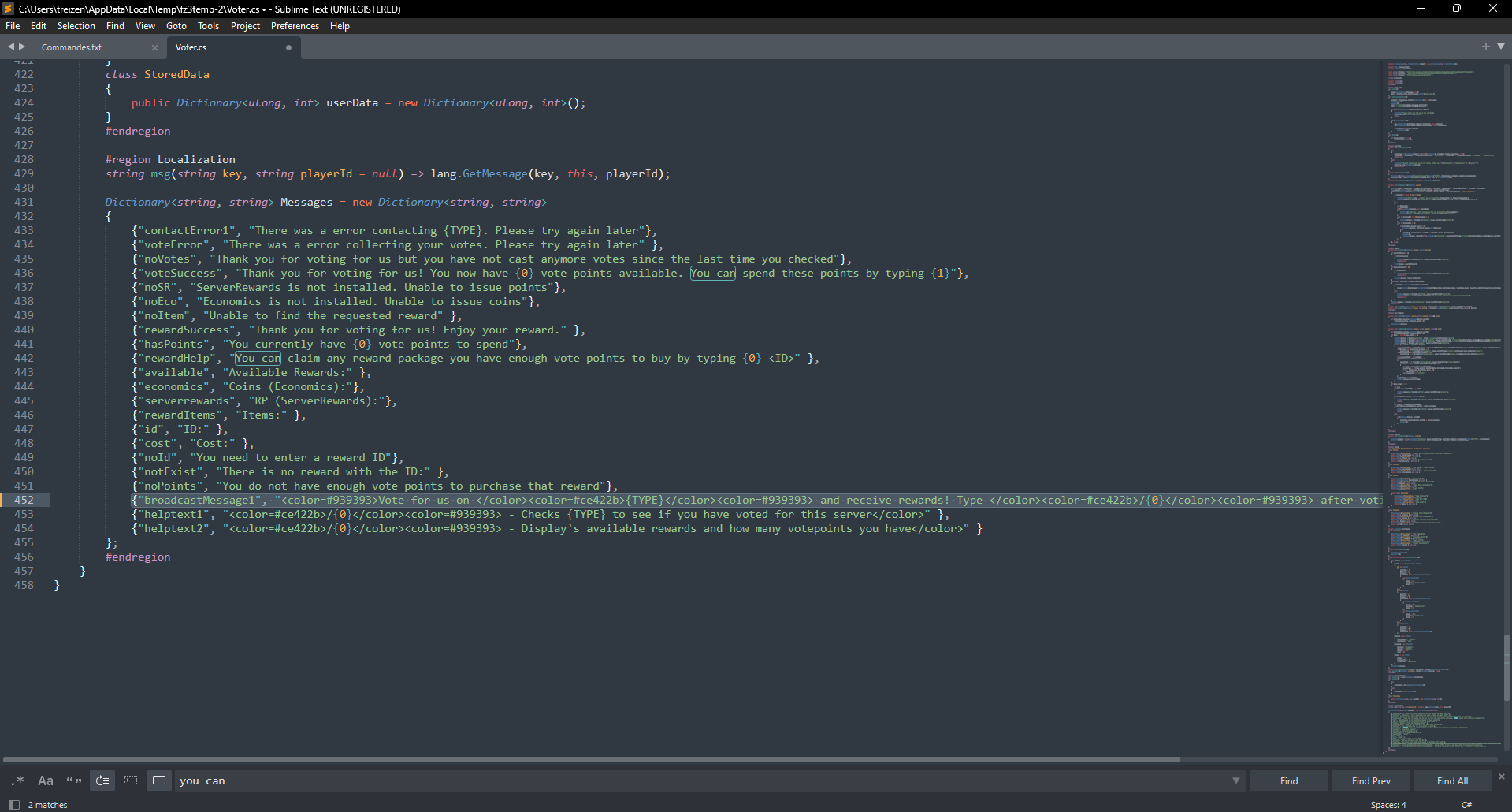The height and width of the screenshot is (812, 1512).
Task: Click the "noPoints" key
Action: coord(171,486)
